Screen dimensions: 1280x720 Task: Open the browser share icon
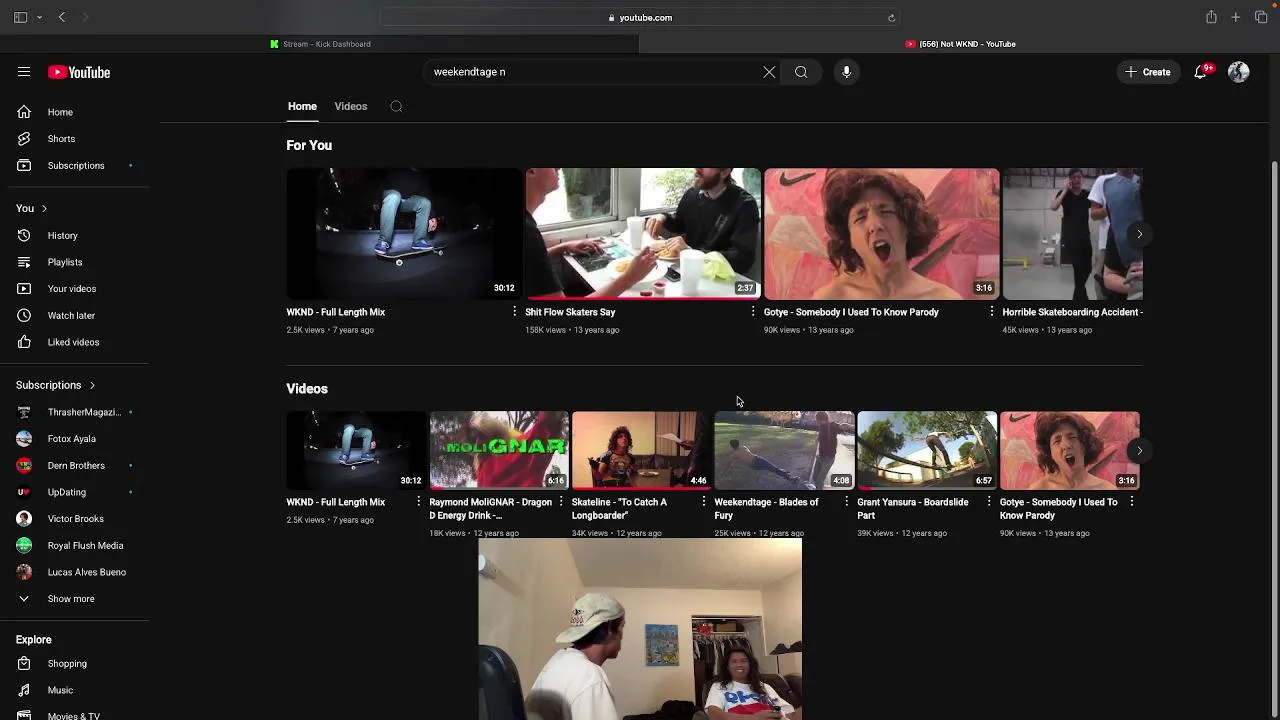[1211, 17]
